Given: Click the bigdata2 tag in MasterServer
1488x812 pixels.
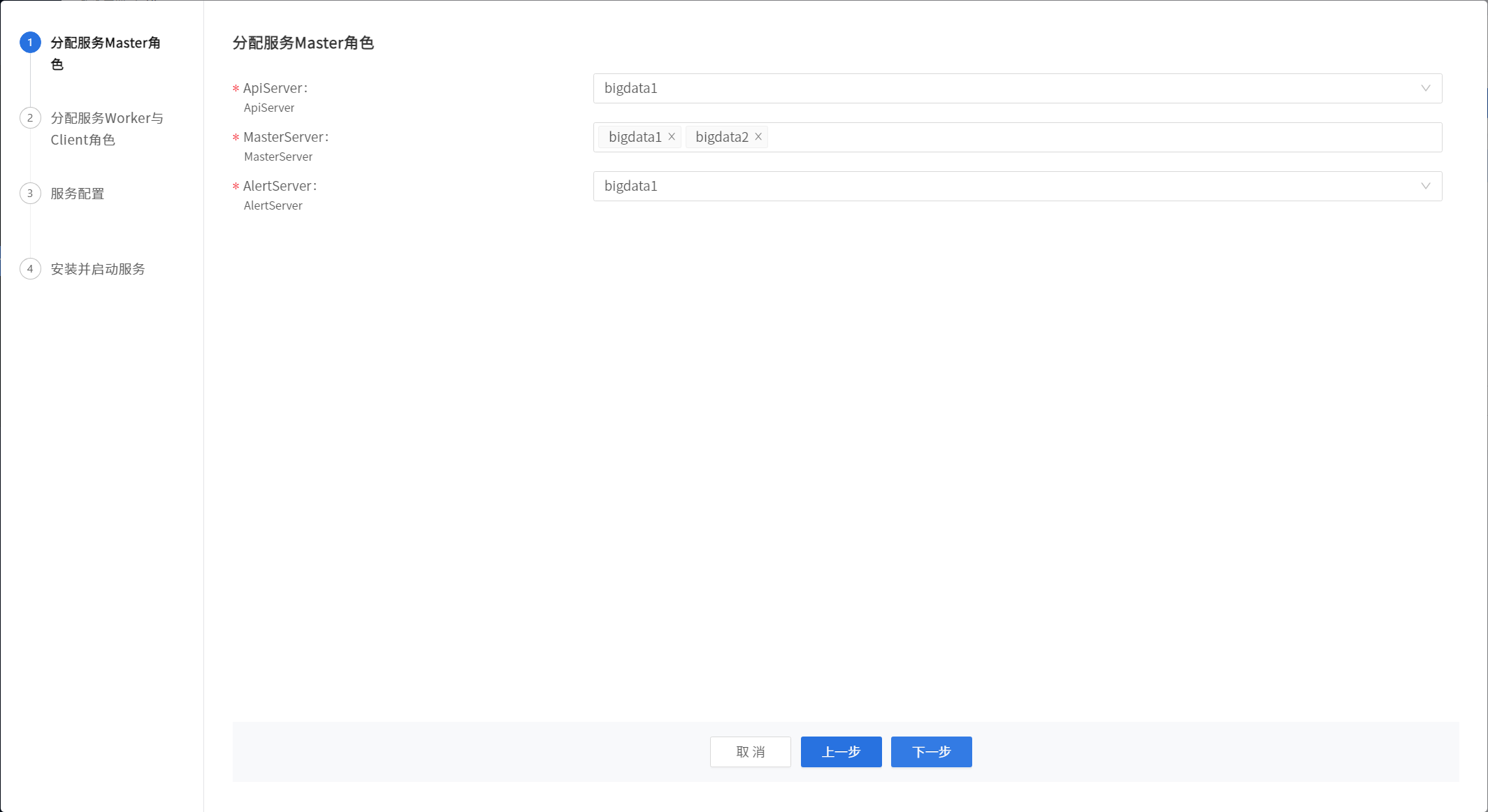Looking at the screenshot, I should [721, 137].
